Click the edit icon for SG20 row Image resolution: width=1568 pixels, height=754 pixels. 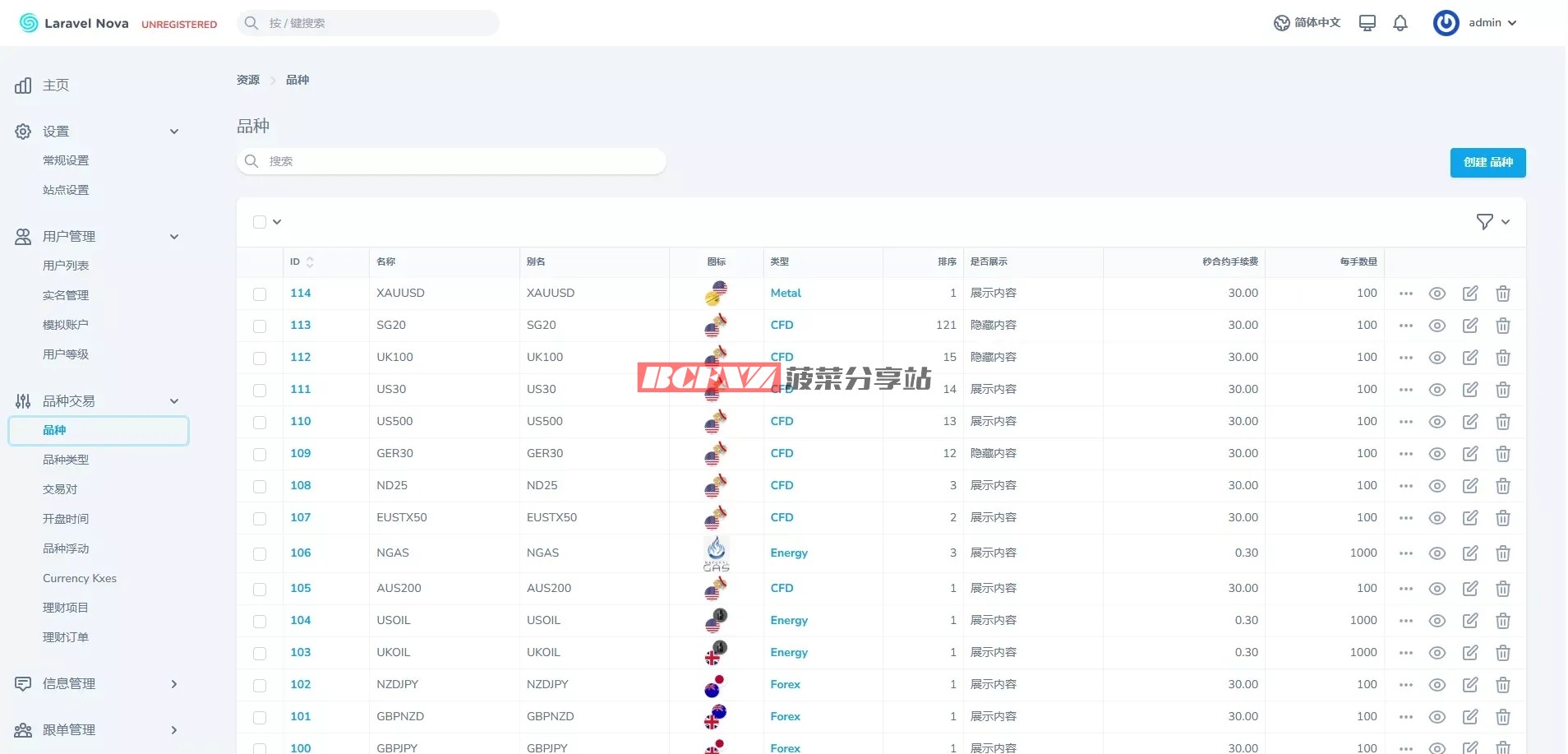pyautogui.click(x=1470, y=326)
